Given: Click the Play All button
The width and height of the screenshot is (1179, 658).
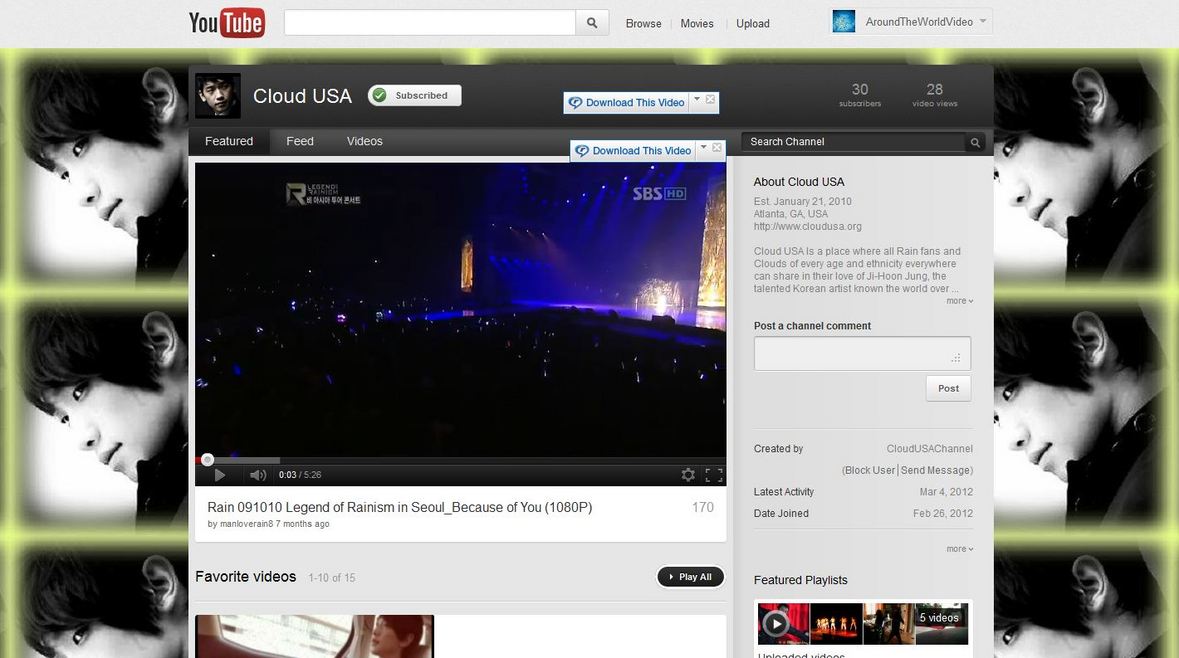Looking at the screenshot, I should [690, 577].
